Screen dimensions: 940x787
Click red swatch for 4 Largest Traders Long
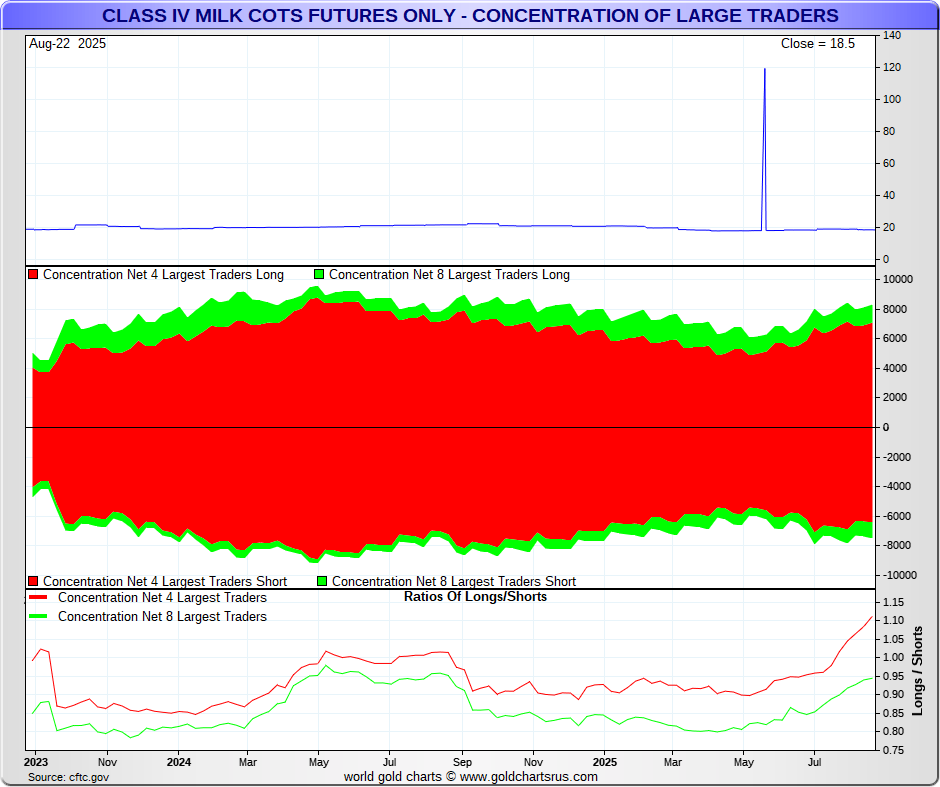[x=34, y=275]
